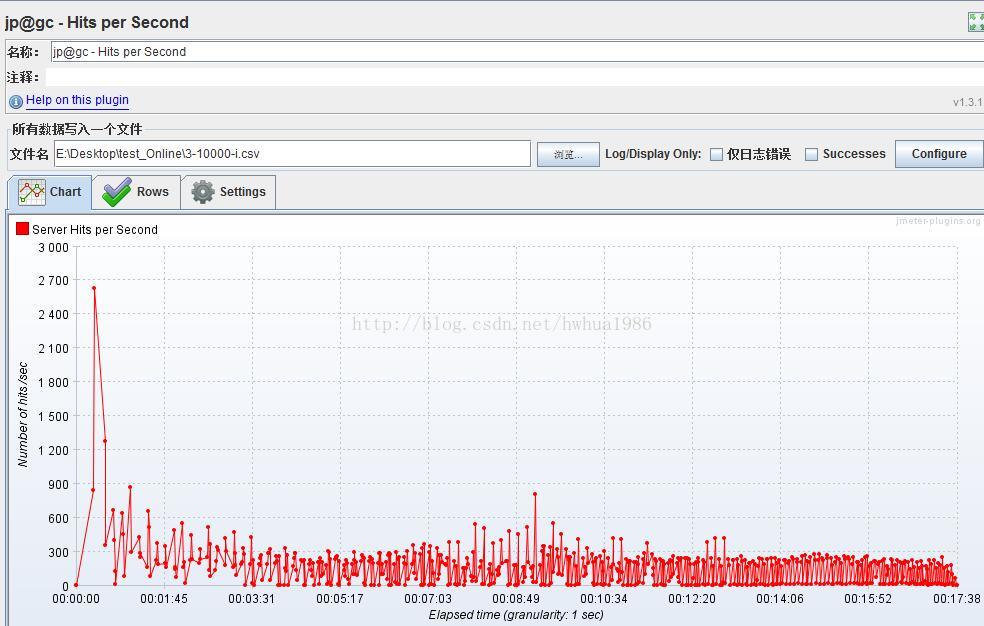Click the 3 000 y-axis label
Image resolution: width=984 pixels, height=626 pixels.
53,248
